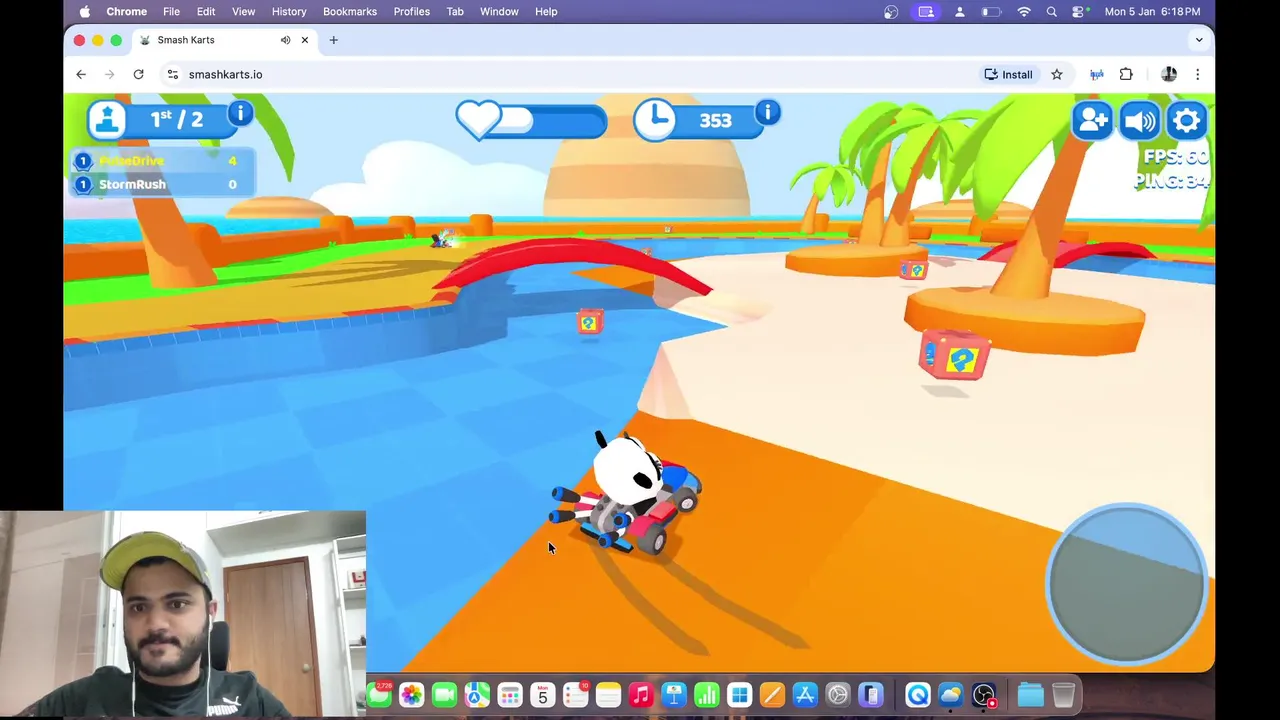1280x720 pixels.
Task: Open the View menu
Action: point(243,11)
